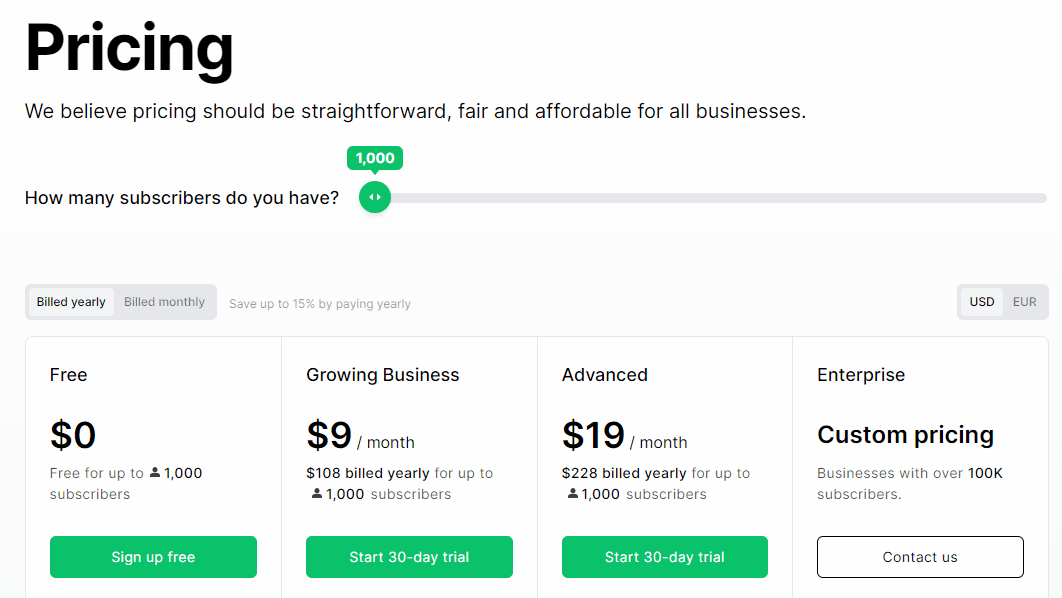Screen dimensions: 1062x598
Task: Click the green slider handle
Action: tap(374, 197)
